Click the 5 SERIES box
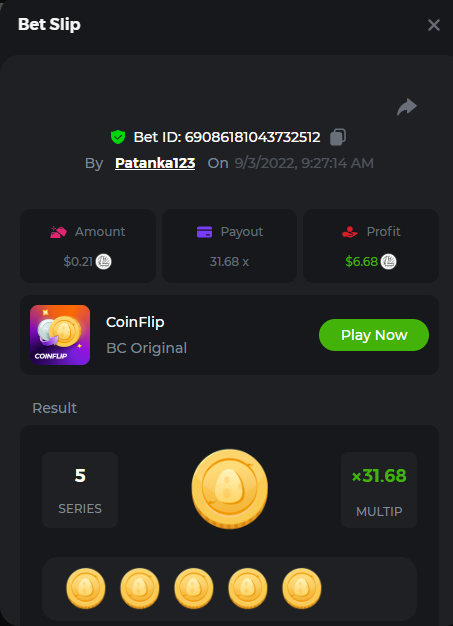Image resolution: width=453 pixels, height=626 pixels. pos(80,490)
